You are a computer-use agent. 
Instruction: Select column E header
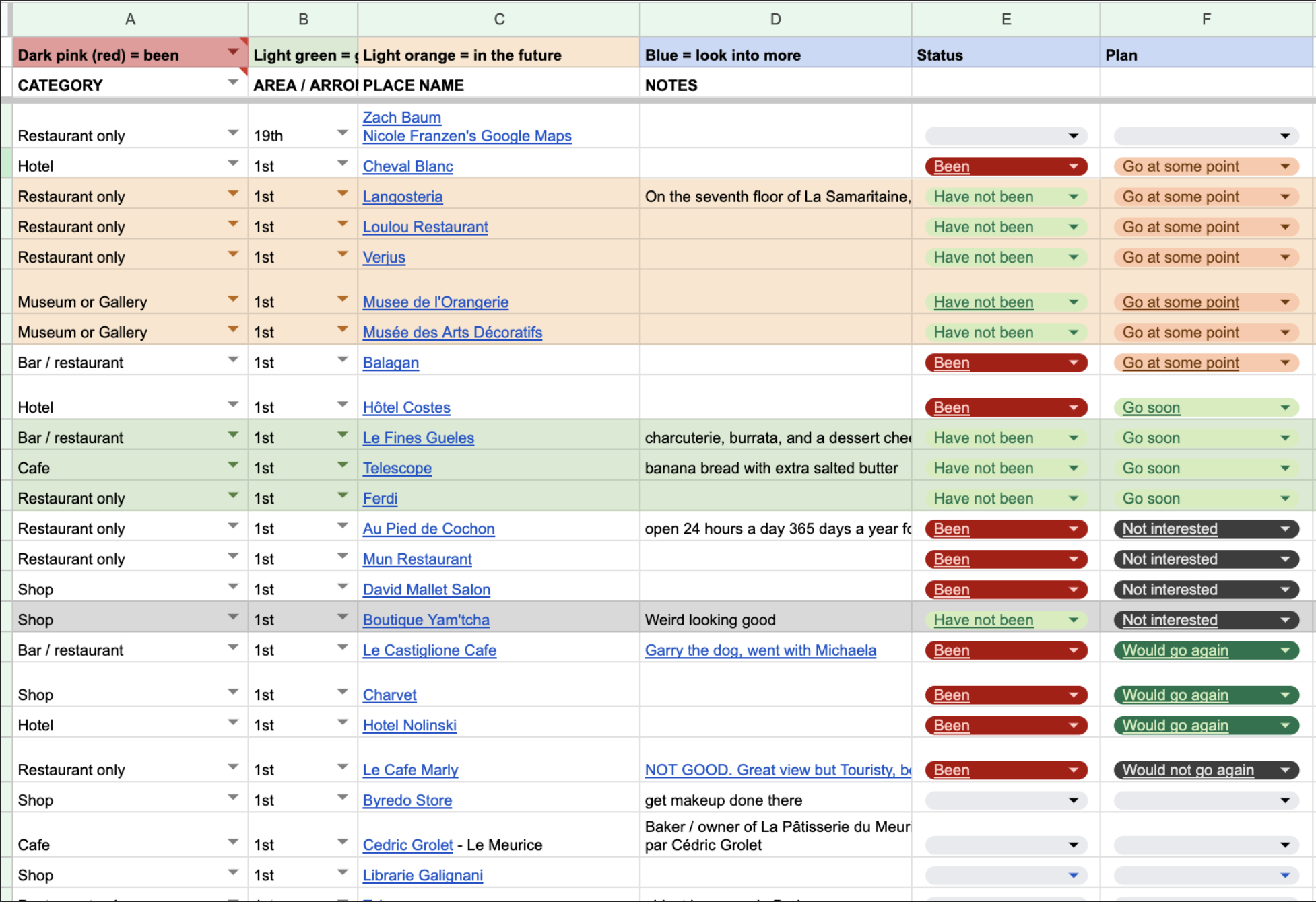point(1005,19)
